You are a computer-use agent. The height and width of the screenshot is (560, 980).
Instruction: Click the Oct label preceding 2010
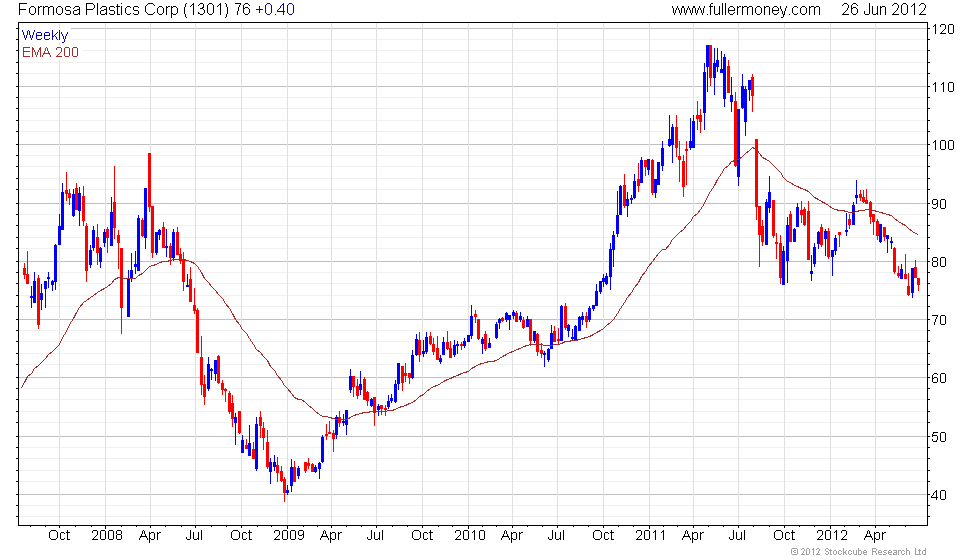(x=422, y=536)
